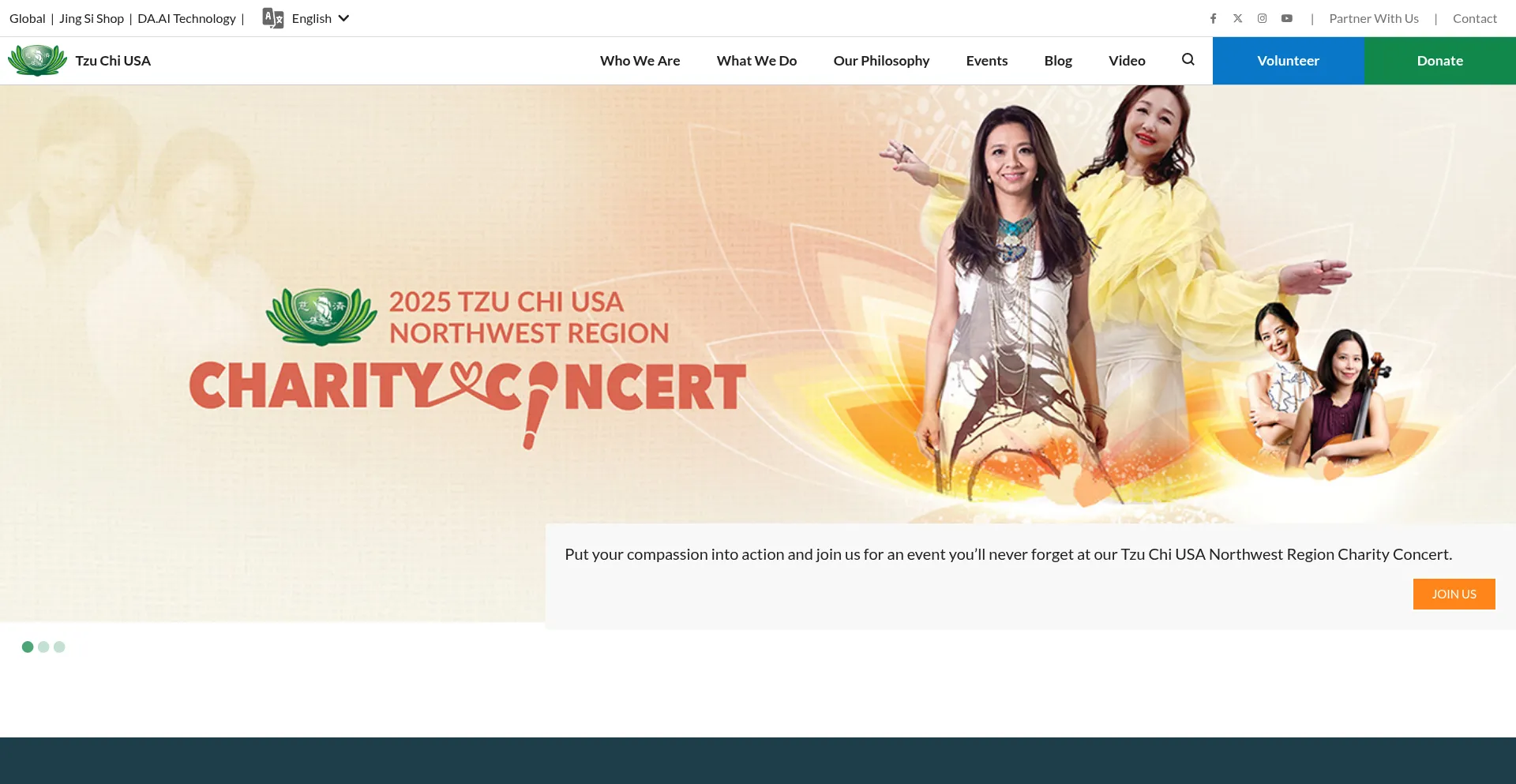
Task: Open the X (Twitter) social icon
Action: [x=1238, y=18]
